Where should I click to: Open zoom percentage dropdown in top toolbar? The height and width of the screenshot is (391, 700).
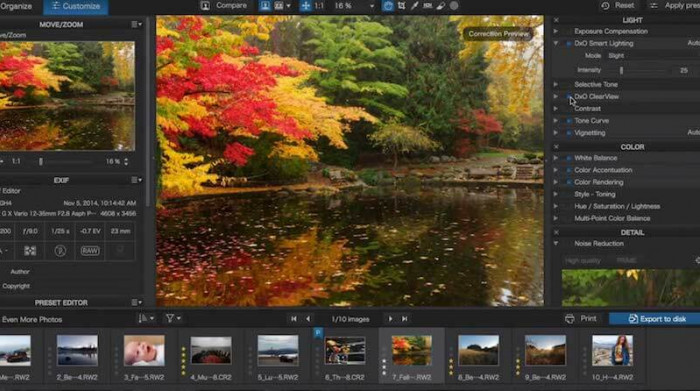click(371, 6)
